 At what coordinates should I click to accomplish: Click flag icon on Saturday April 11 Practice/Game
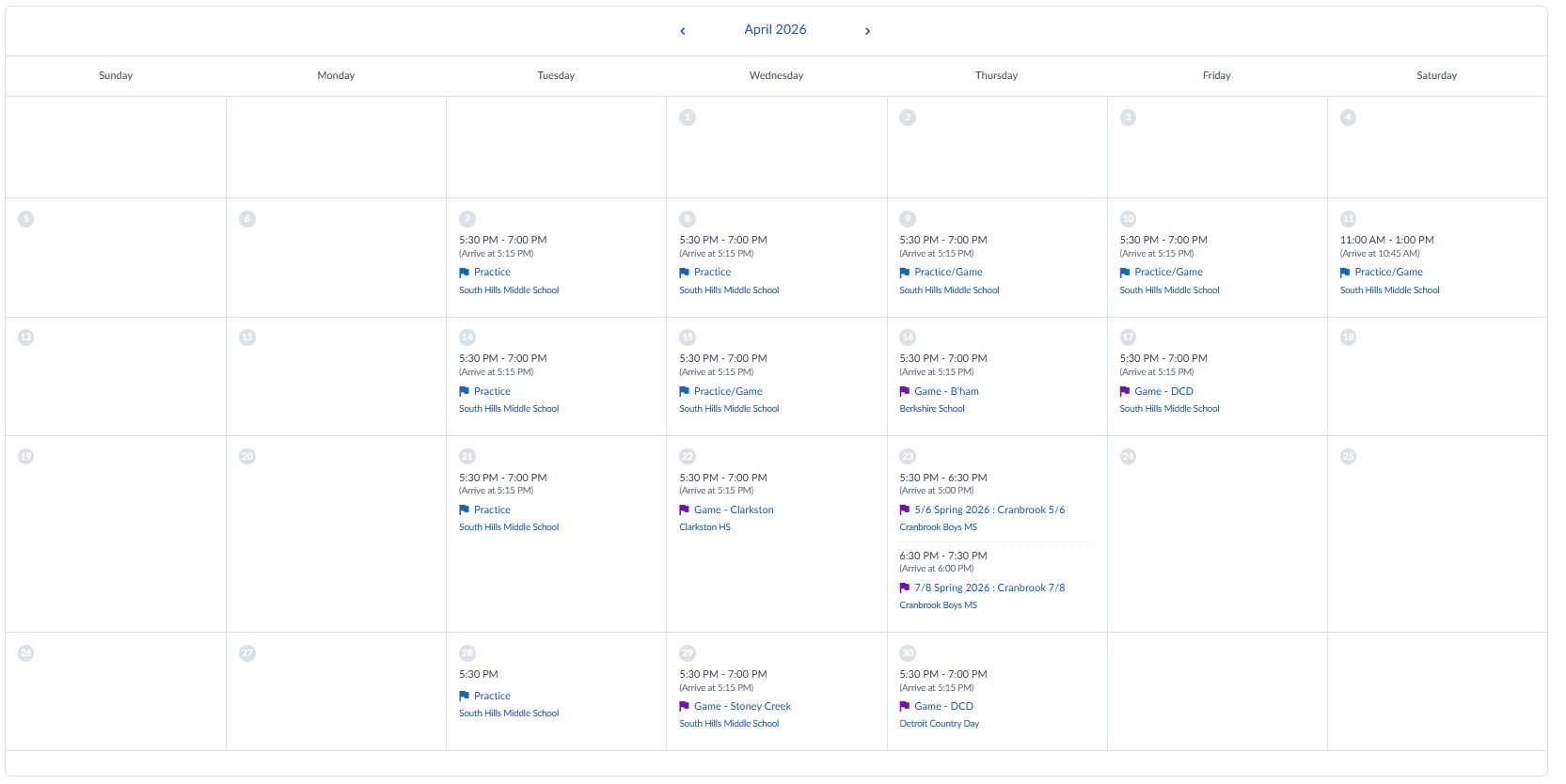pos(1345,273)
